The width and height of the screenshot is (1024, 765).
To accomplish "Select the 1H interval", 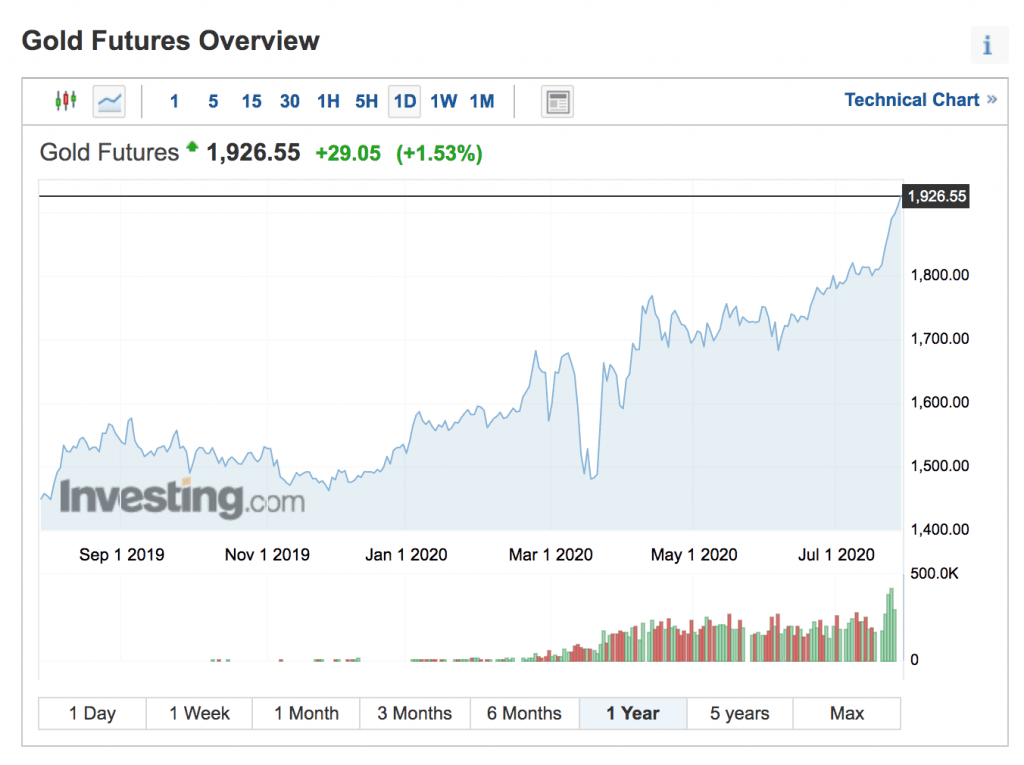I will (x=328, y=101).
